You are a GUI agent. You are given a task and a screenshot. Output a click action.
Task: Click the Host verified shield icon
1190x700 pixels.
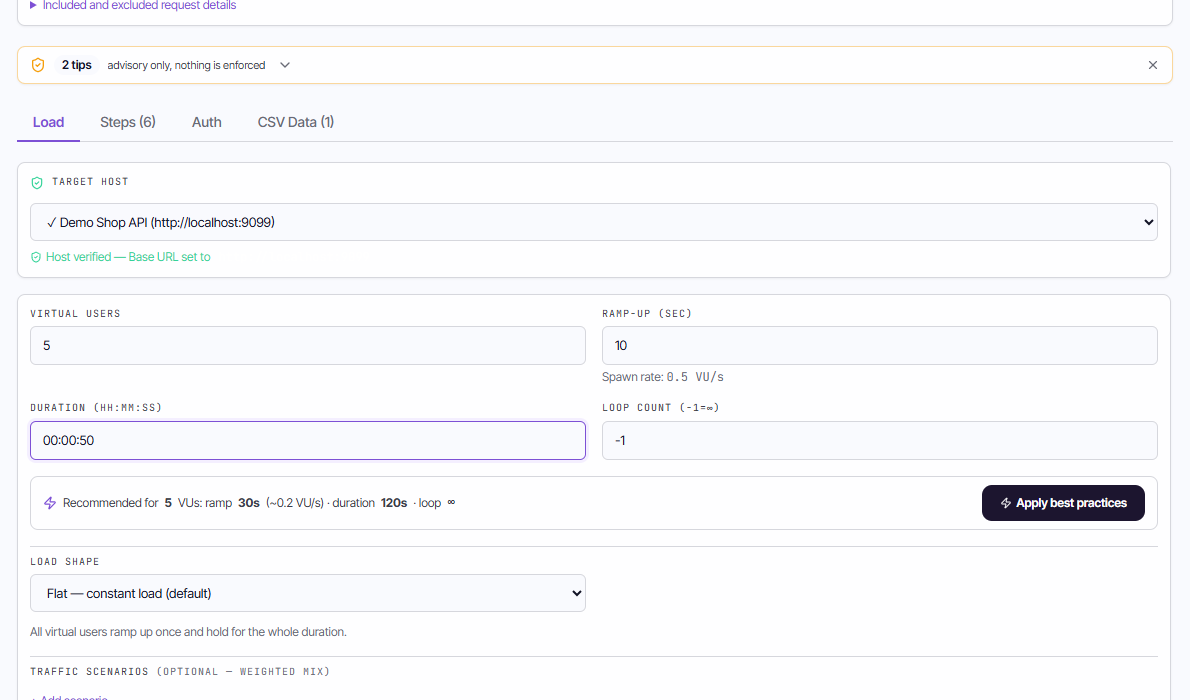[36, 257]
